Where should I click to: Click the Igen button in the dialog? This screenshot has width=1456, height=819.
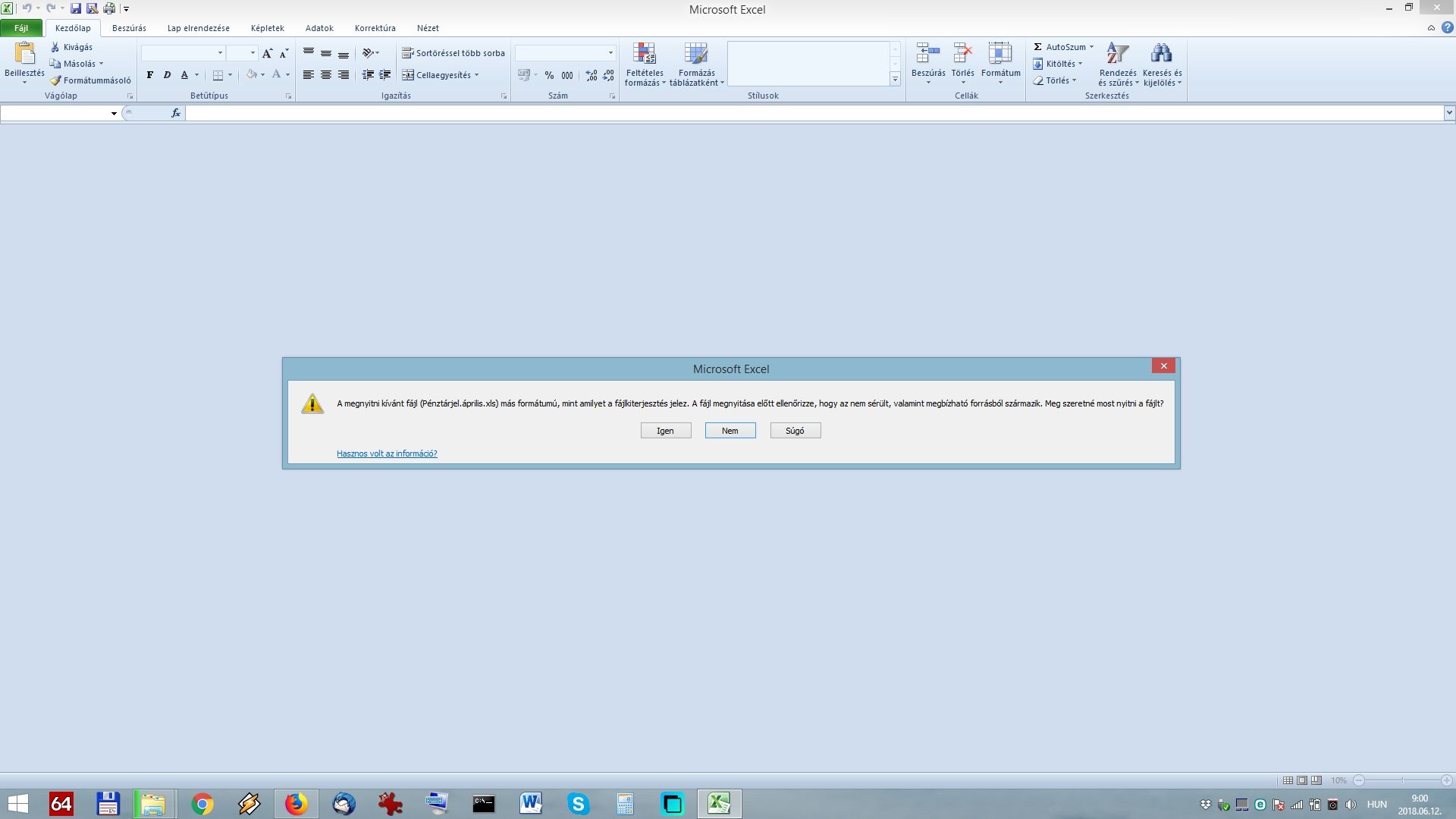click(x=665, y=431)
